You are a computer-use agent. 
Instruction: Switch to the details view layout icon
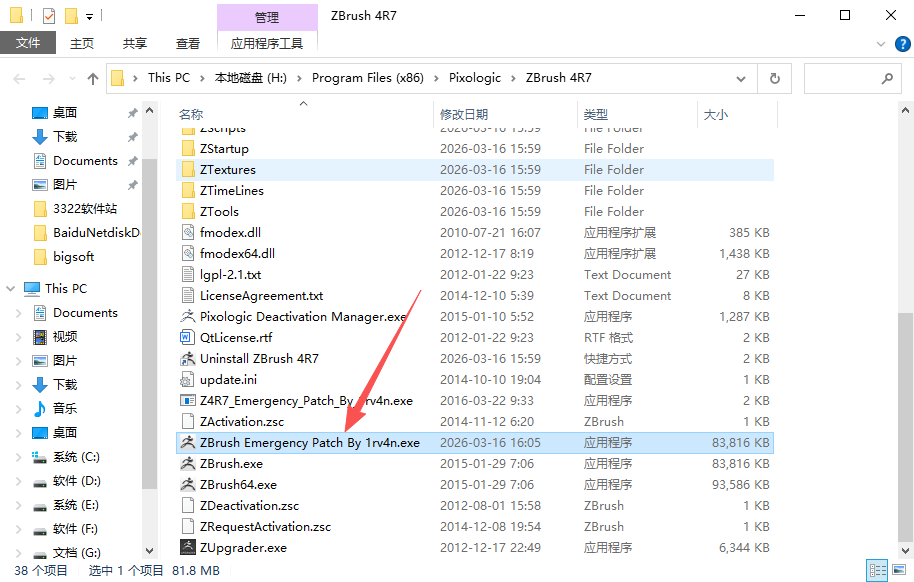[877, 570]
